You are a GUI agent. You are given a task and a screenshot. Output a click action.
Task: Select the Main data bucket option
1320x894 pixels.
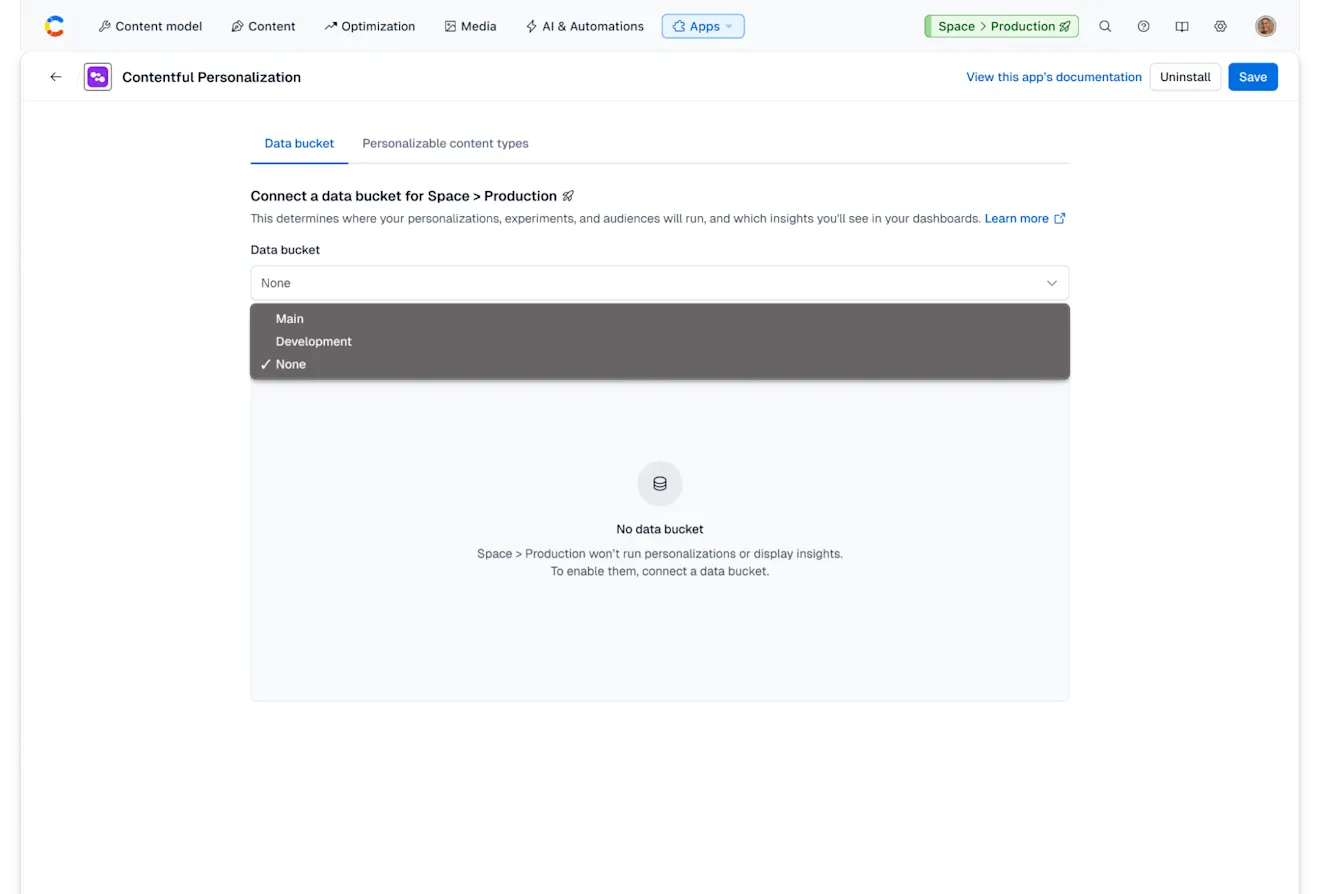point(289,318)
